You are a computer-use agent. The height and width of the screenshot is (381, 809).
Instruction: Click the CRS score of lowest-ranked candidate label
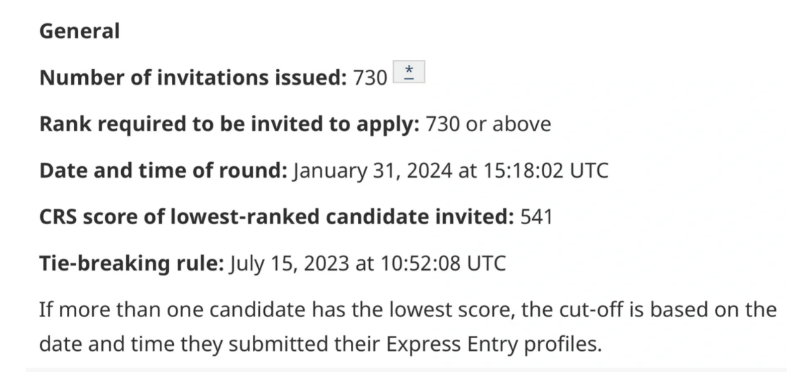coord(277,217)
